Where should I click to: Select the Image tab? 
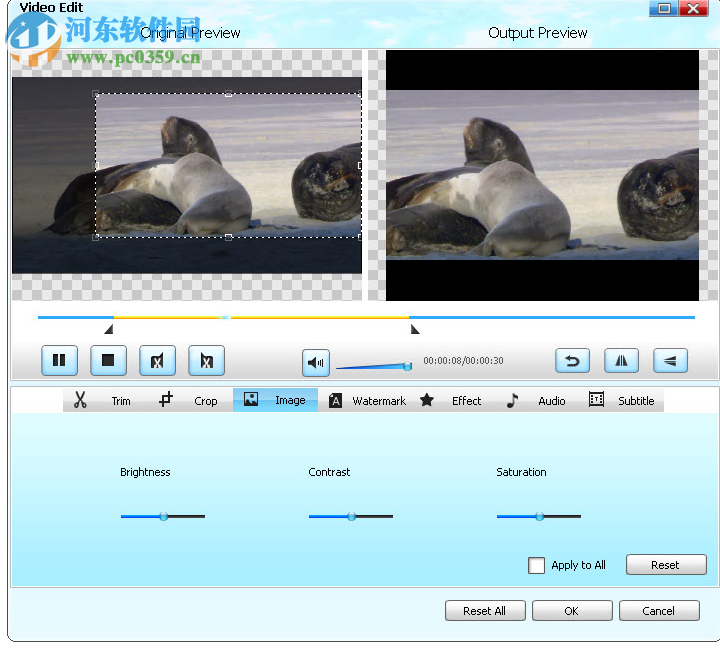click(276, 400)
